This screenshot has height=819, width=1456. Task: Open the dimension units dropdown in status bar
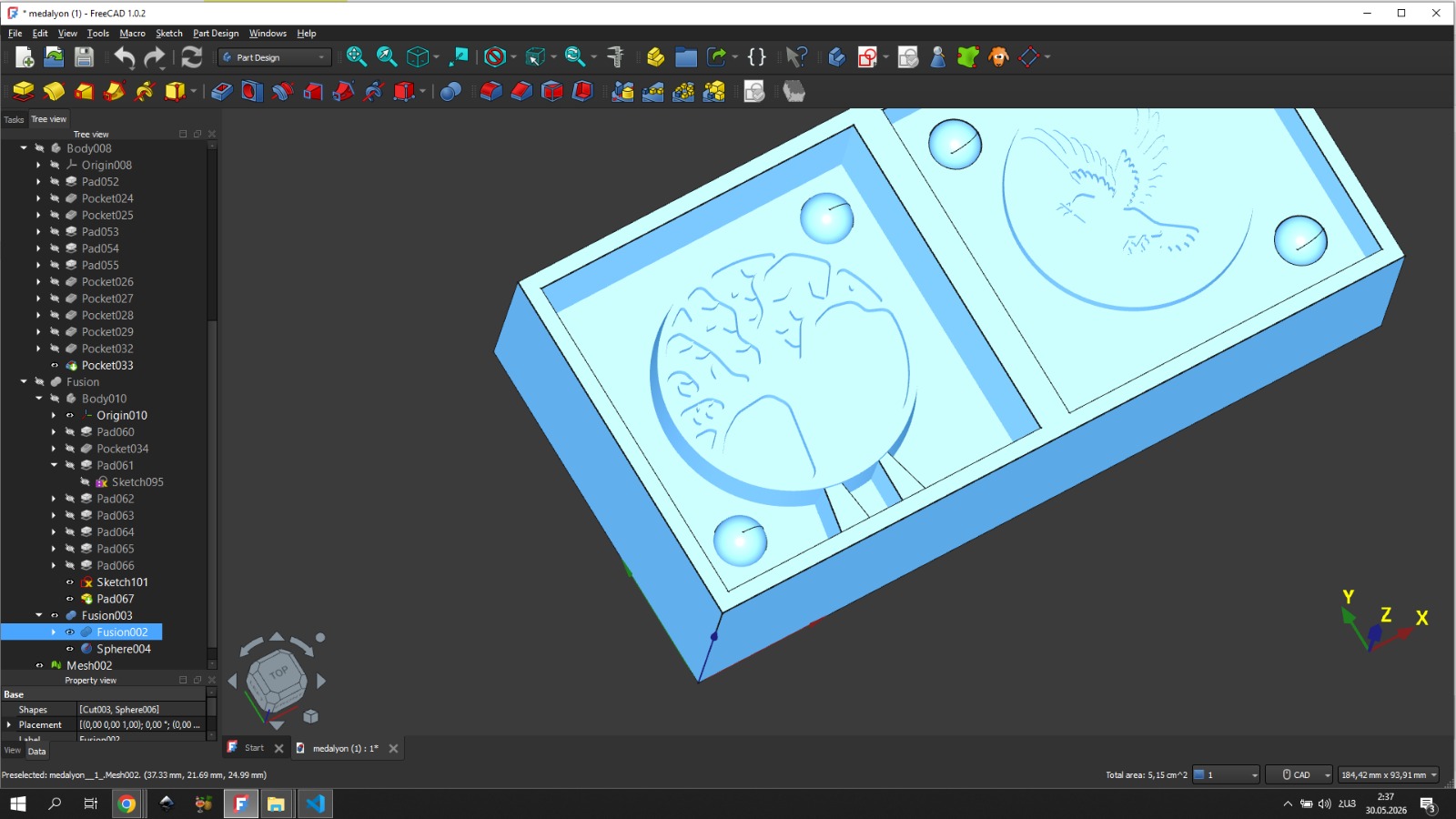pyautogui.click(x=1389, y=775)
